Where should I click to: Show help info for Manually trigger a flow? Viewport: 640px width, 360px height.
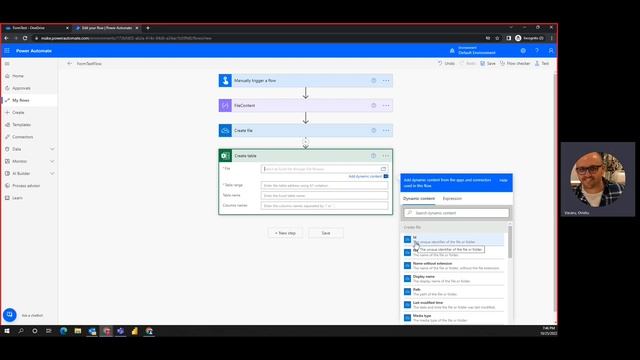373,80
